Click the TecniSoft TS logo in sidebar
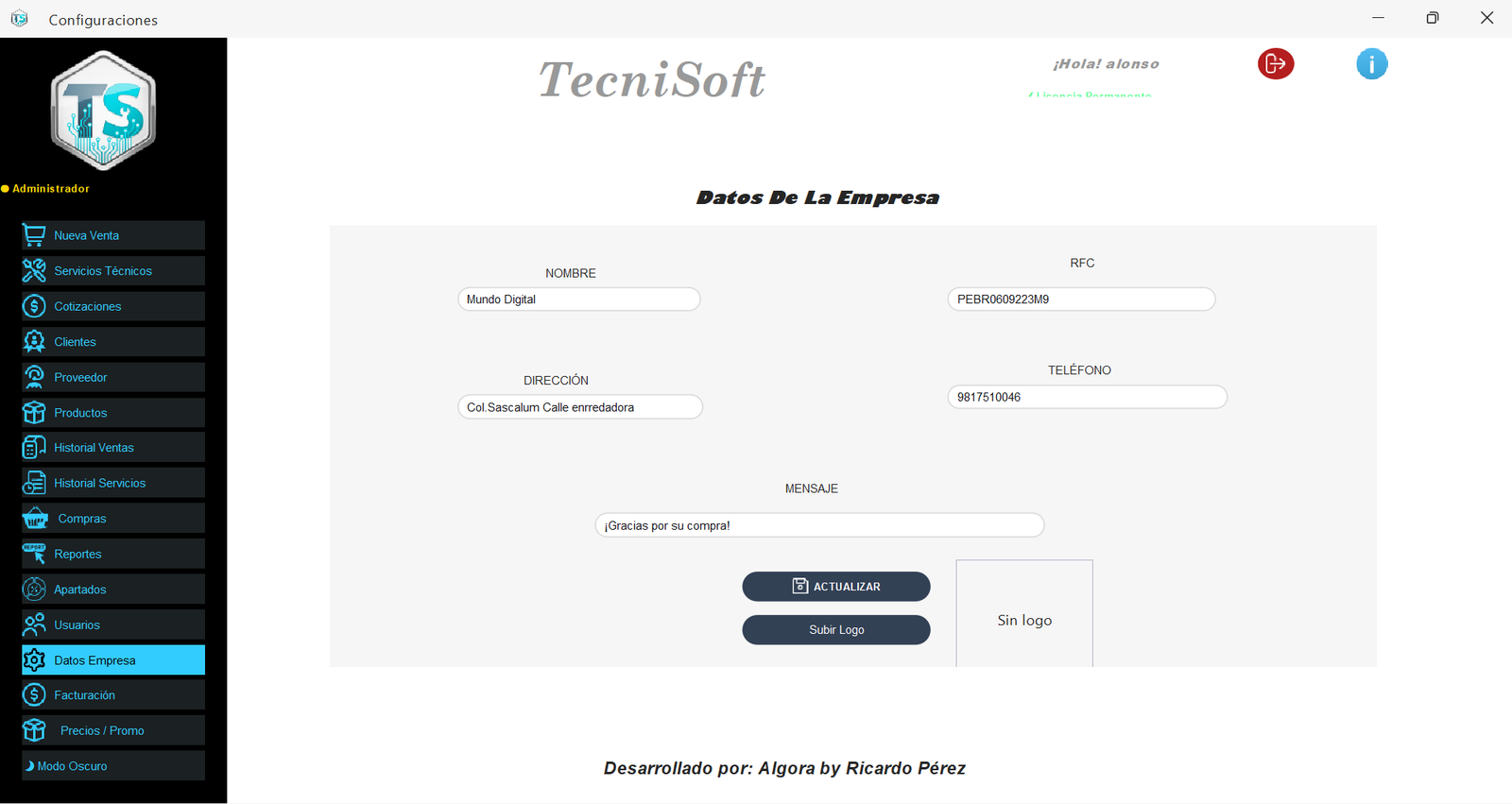This screenshot has width=1512, height=804. 103,111
